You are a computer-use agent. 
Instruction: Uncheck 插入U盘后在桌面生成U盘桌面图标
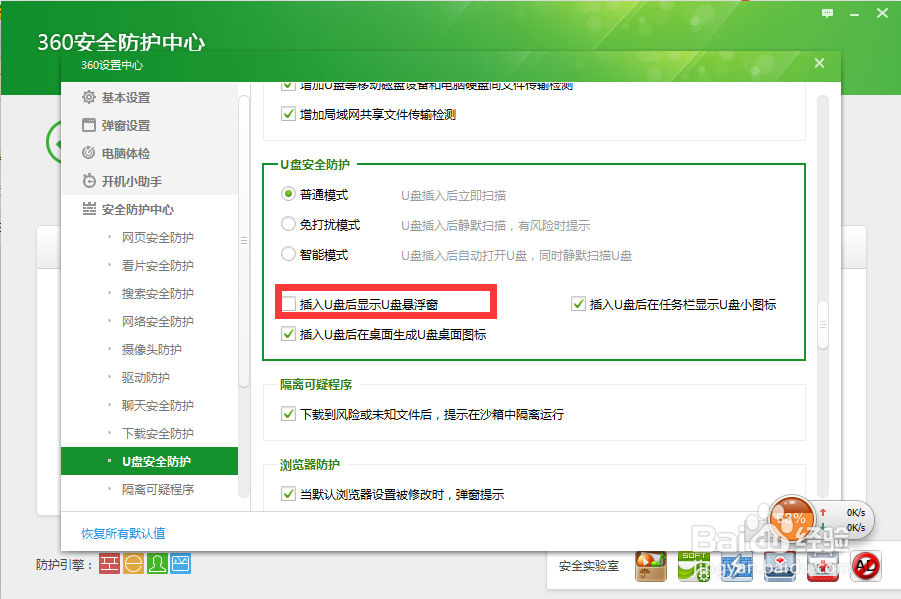[289, 334]
